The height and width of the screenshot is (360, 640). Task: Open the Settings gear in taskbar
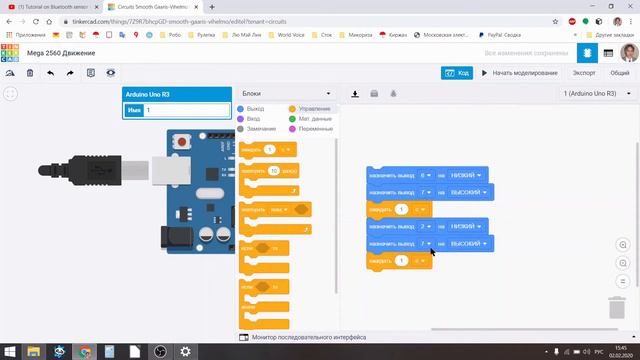185,352
